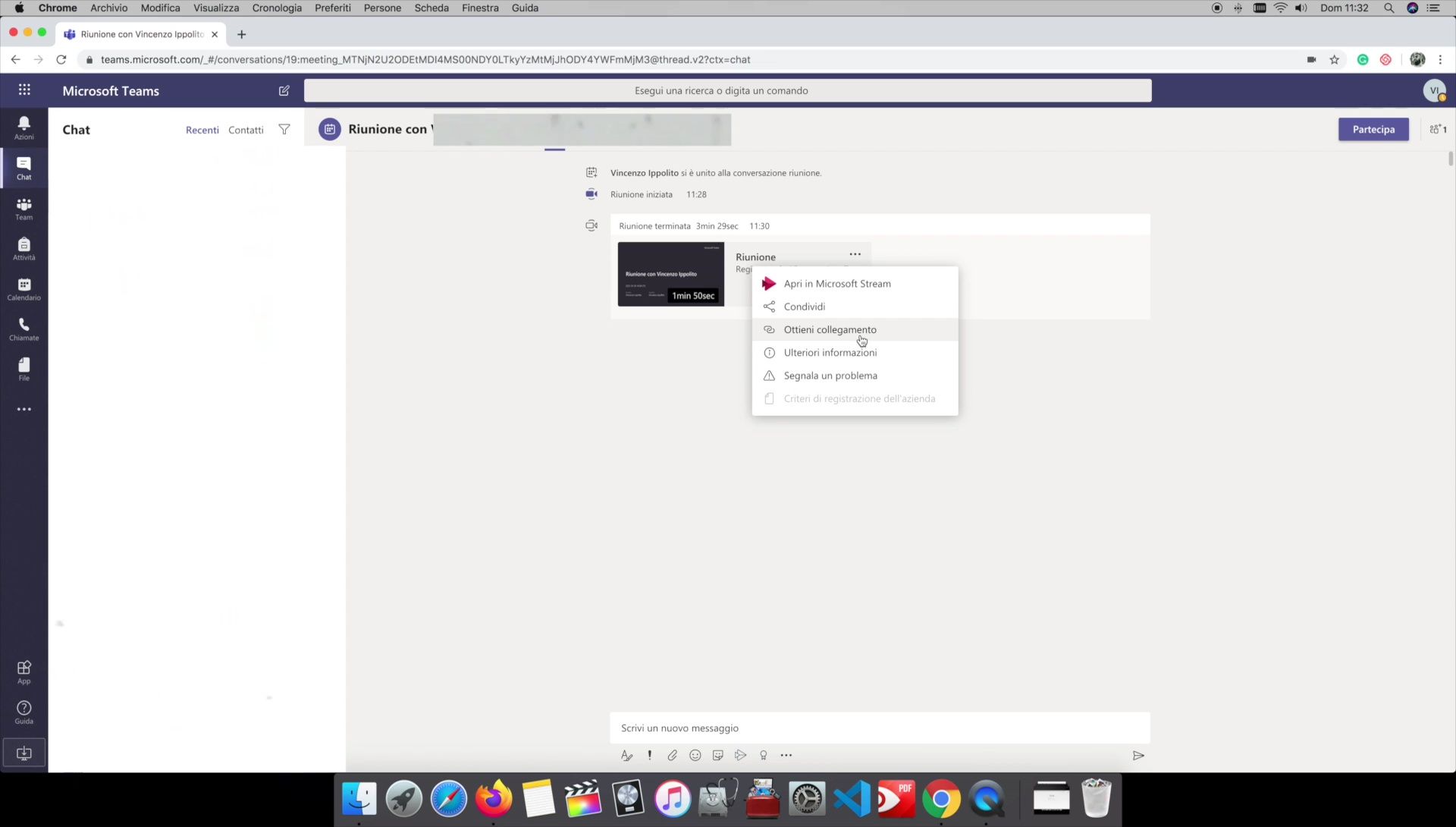Open more messaging extensions ellipsis

786,756
